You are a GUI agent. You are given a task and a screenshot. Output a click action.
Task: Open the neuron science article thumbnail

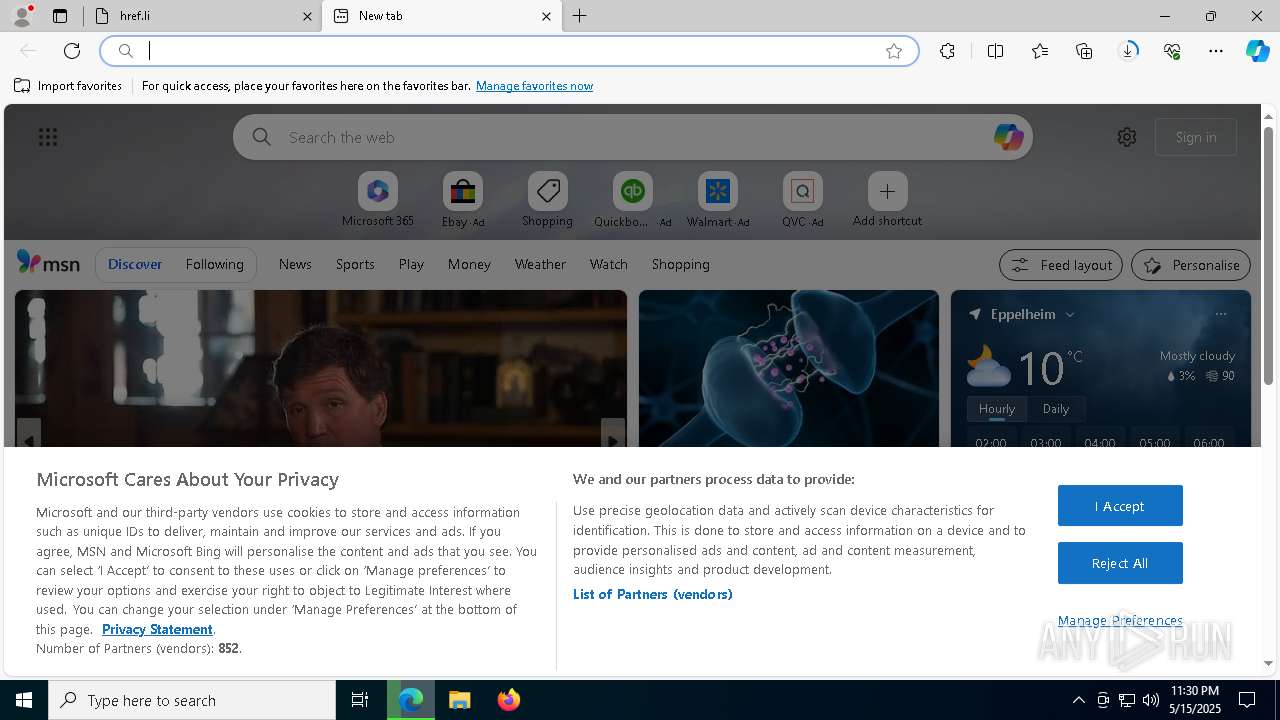click(x=789, y=368)
